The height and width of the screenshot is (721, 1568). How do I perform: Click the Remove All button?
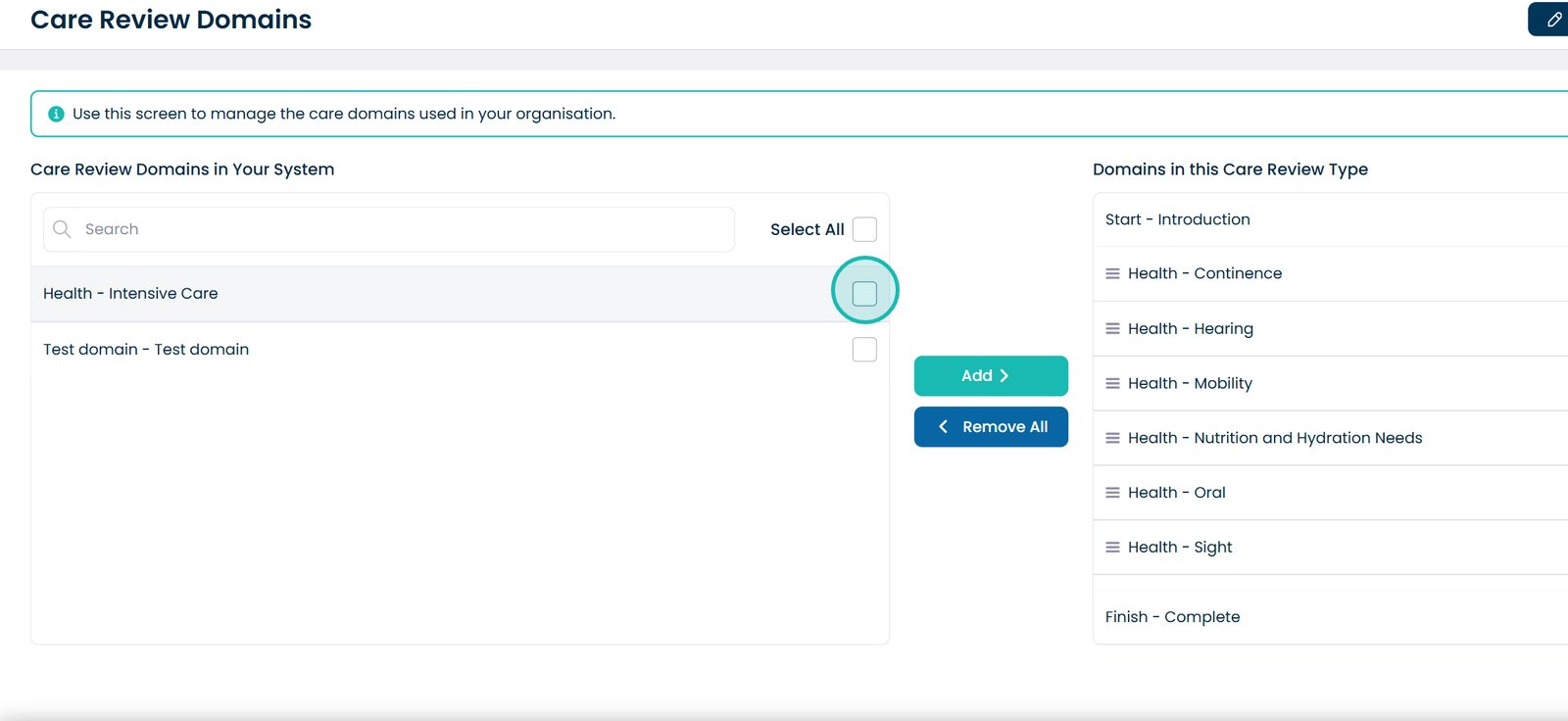[991, 427]
